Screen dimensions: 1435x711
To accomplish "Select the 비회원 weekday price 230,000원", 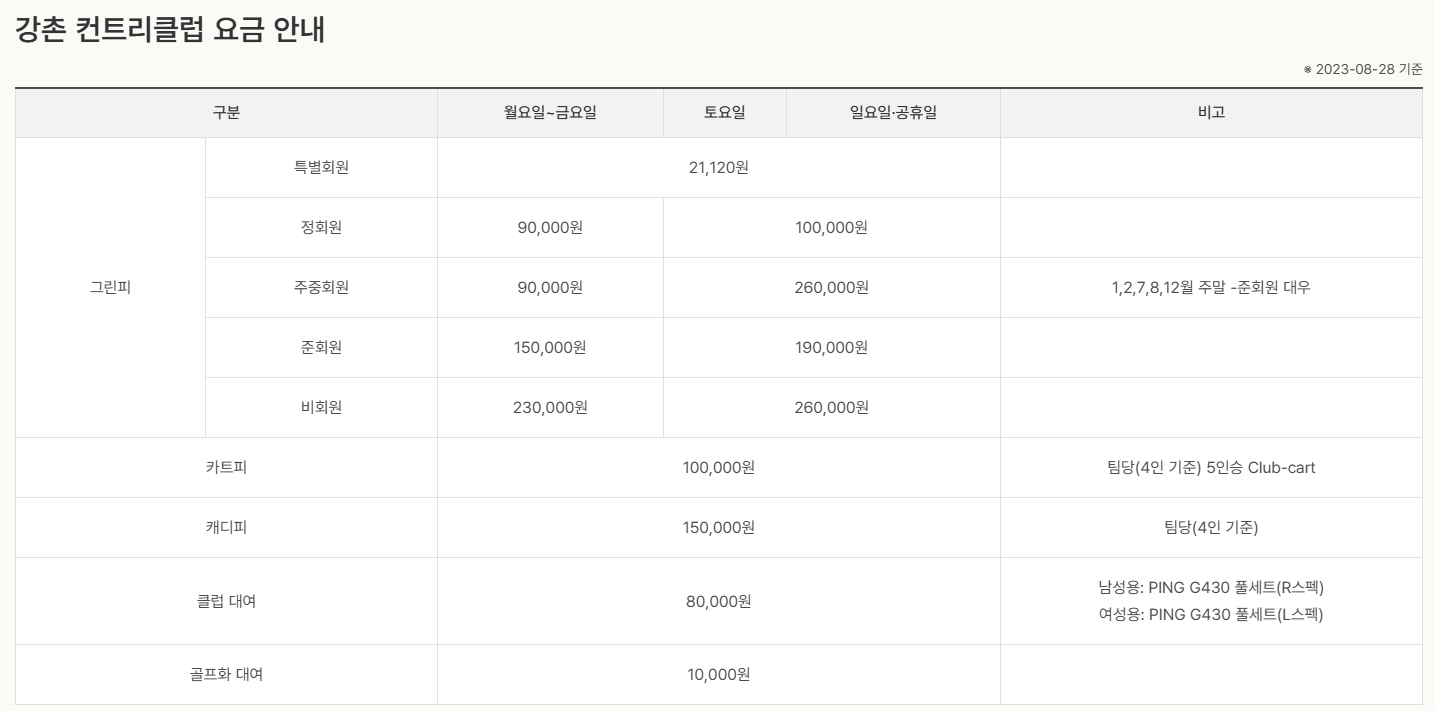I will [x=550, y=408].
